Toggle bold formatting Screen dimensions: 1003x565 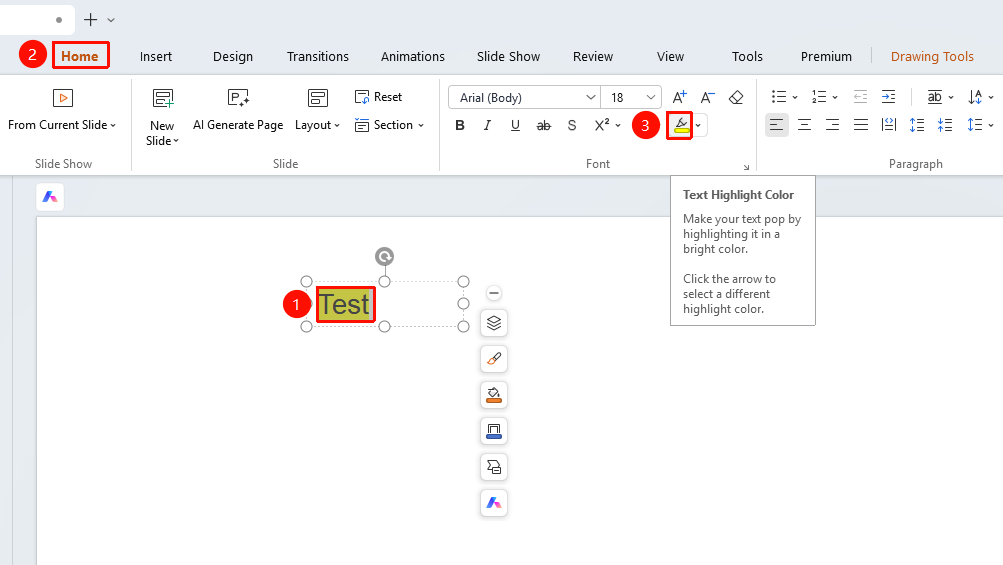459,125
